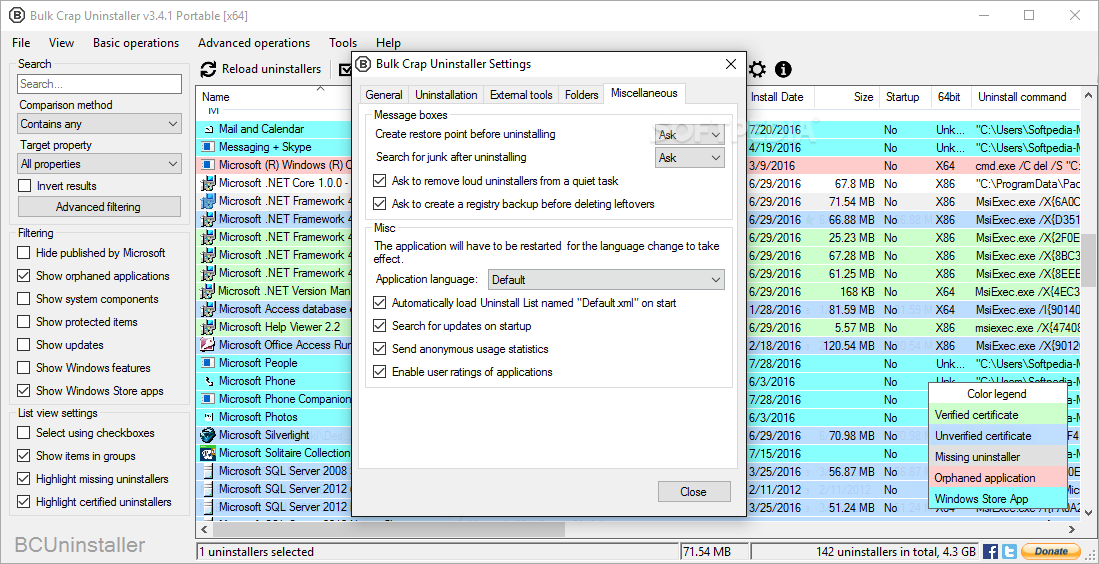Click the Microsoft Silverlight app icon

pos(207,435)
